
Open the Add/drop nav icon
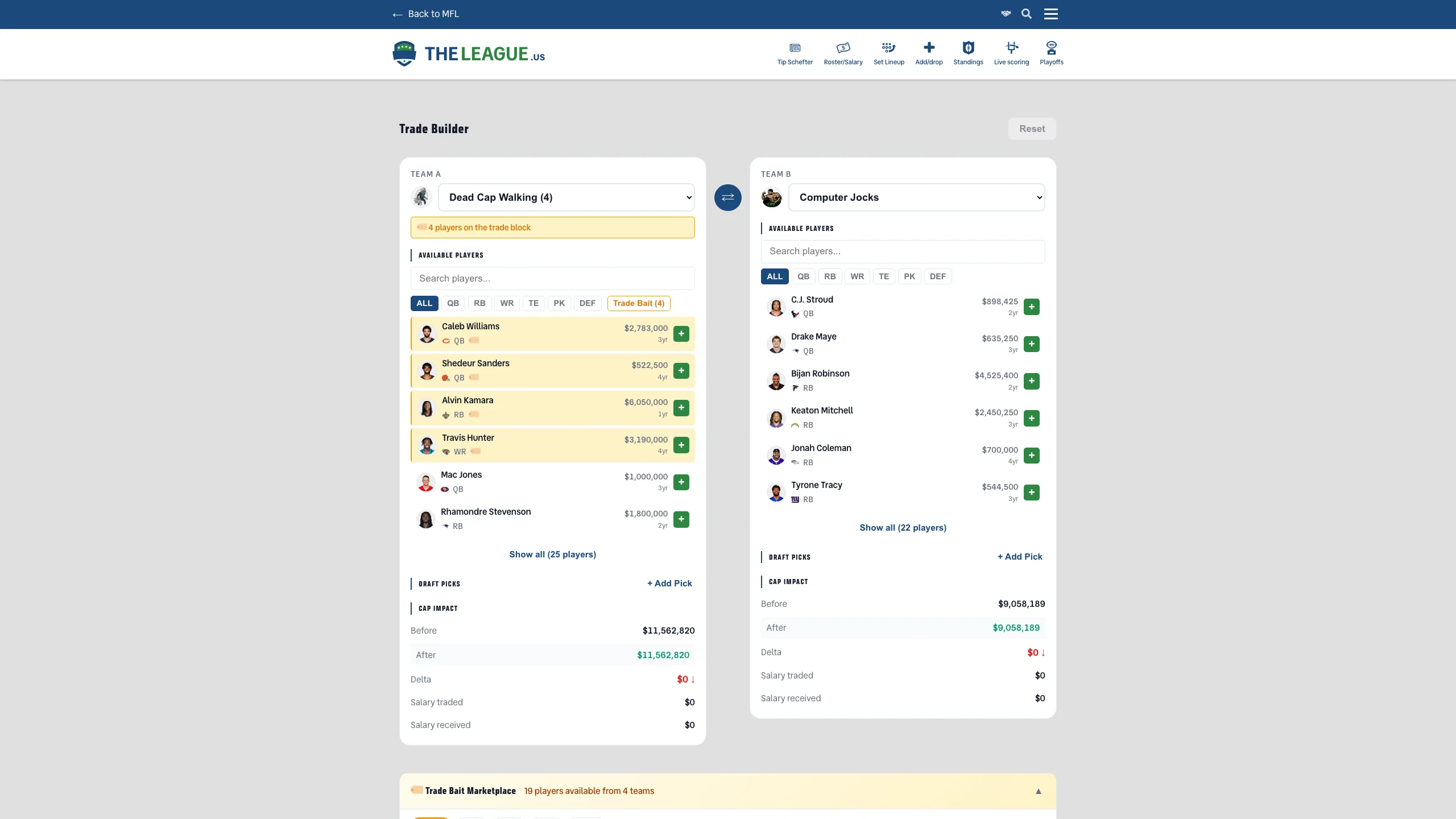tap(929, 53)
